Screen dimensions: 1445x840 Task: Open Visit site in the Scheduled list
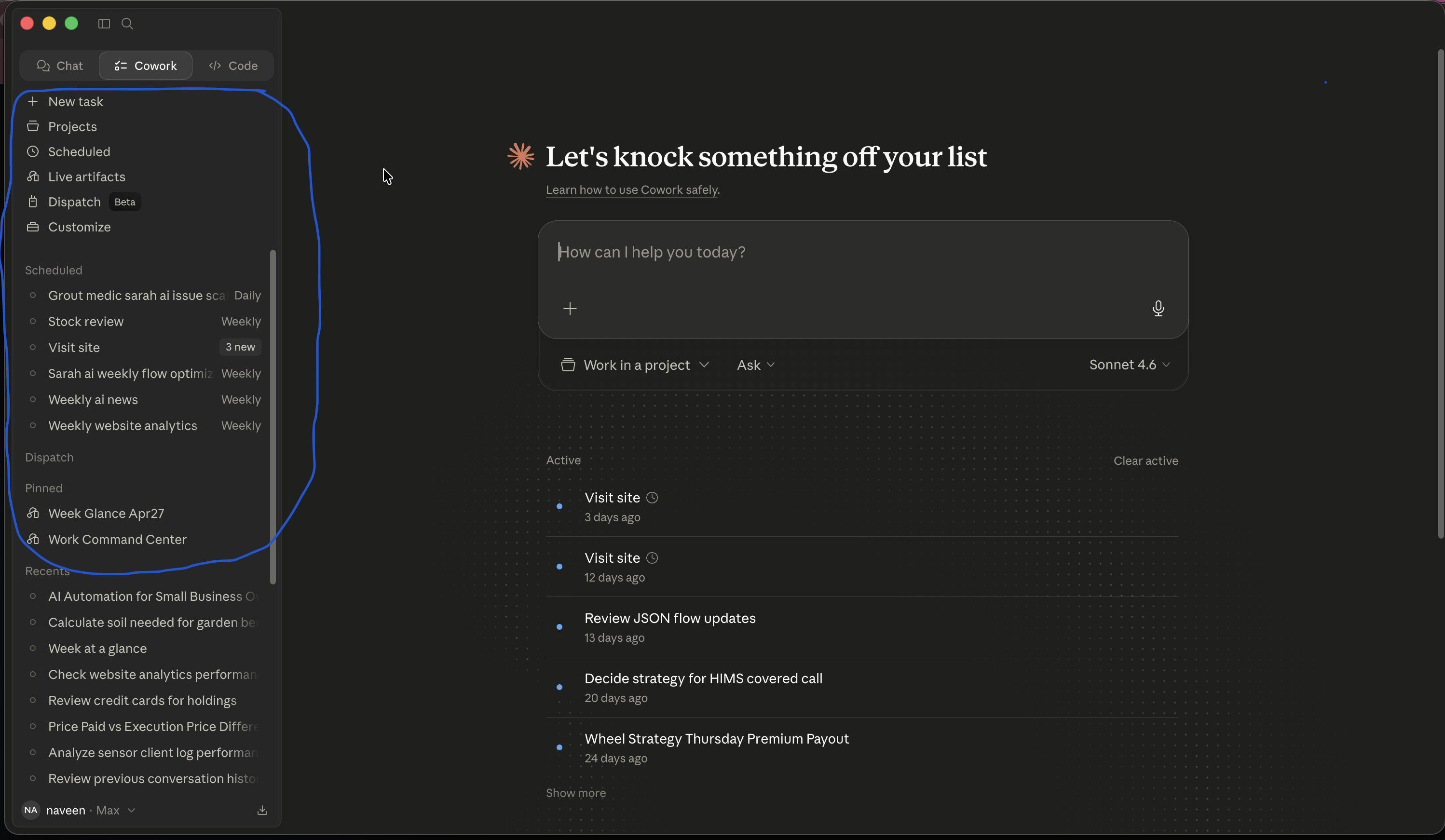coord(143,347)
